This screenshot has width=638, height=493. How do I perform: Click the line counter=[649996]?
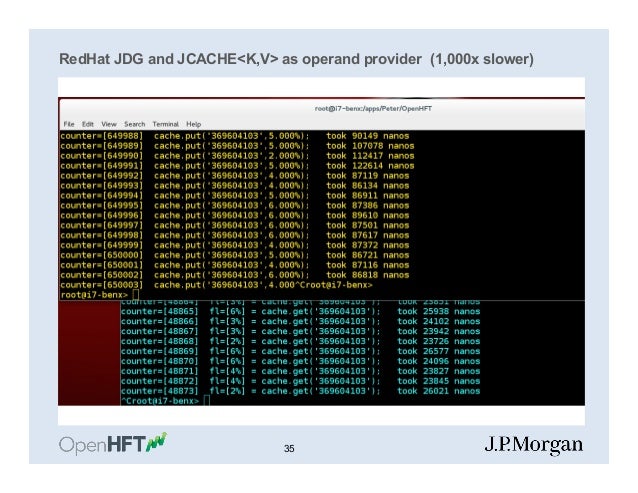[234, 215]
